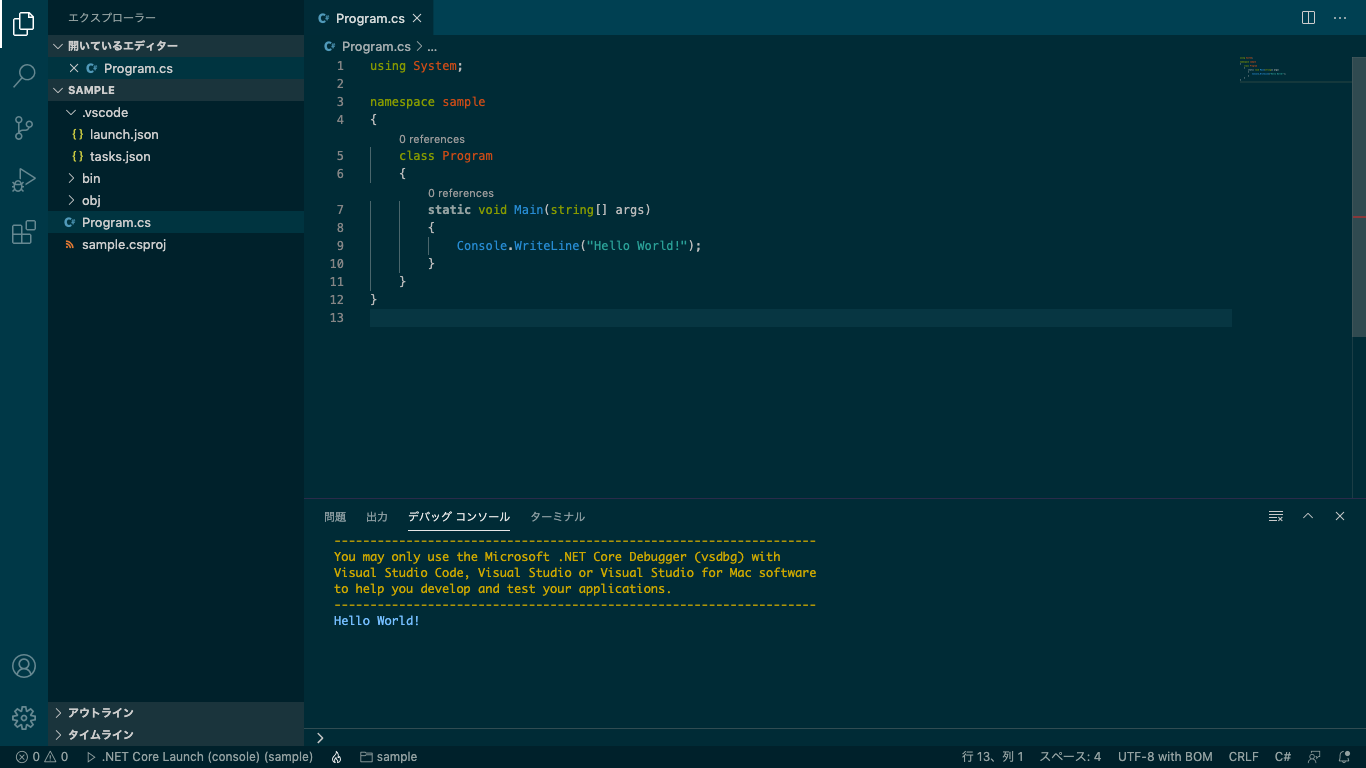Click the line and column indicator

pyautogui.click(x=993, y=757)
